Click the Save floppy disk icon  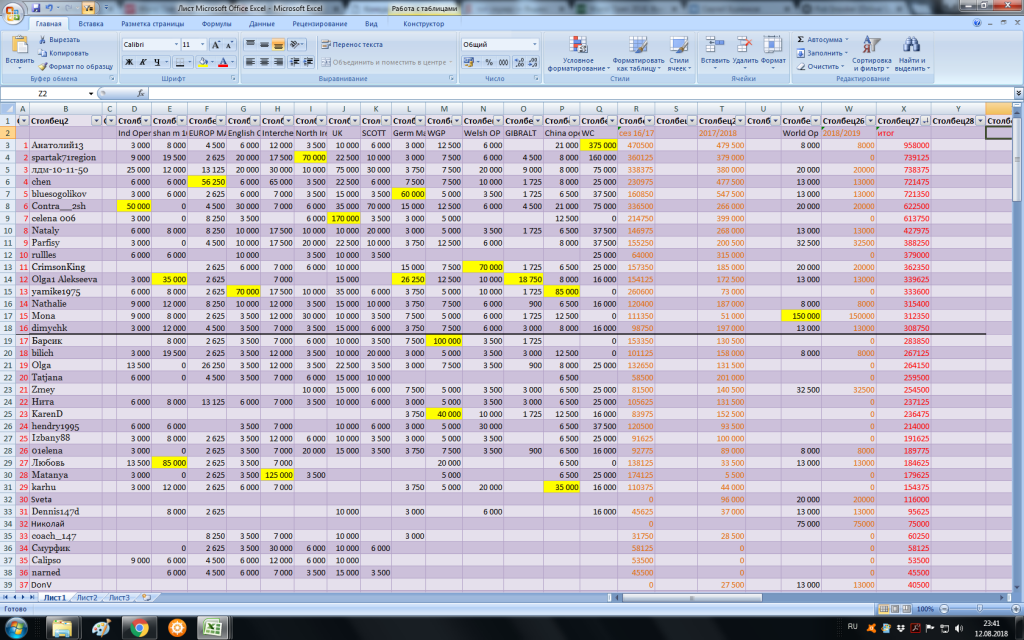click(x=36, y=8)
